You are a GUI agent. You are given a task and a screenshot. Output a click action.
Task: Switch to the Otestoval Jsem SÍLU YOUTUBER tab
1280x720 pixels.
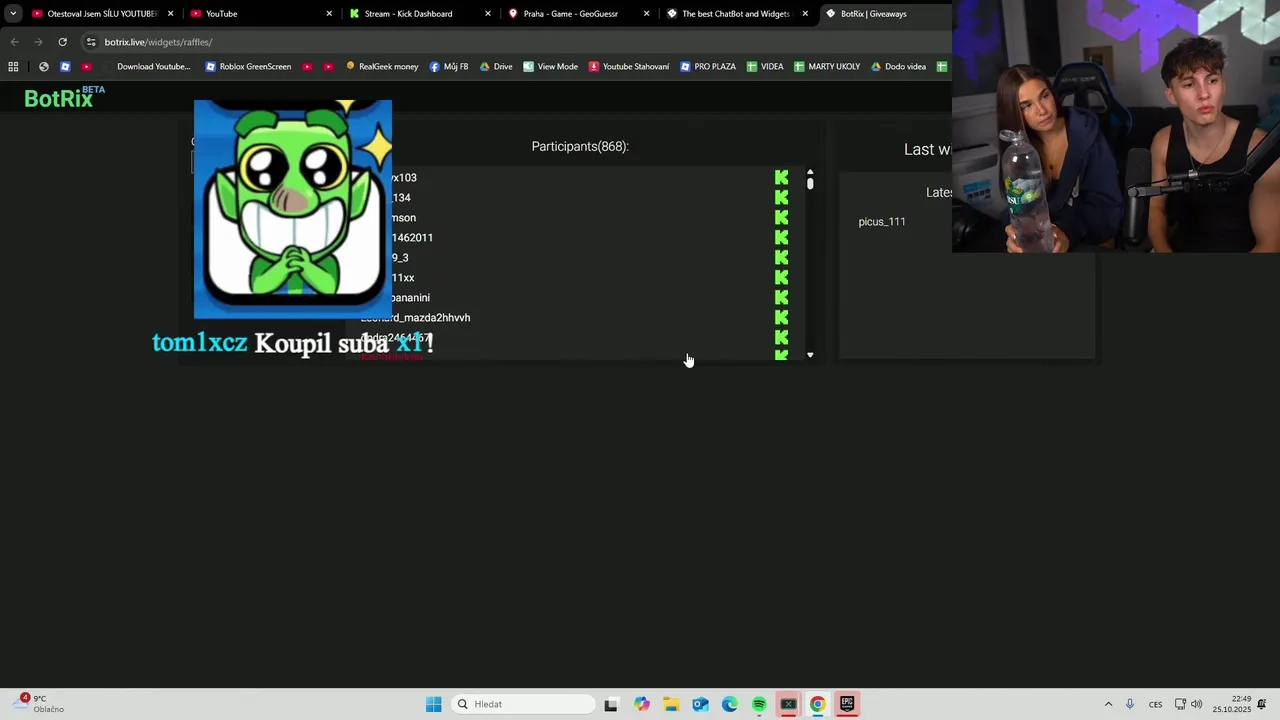pos(103,14)
